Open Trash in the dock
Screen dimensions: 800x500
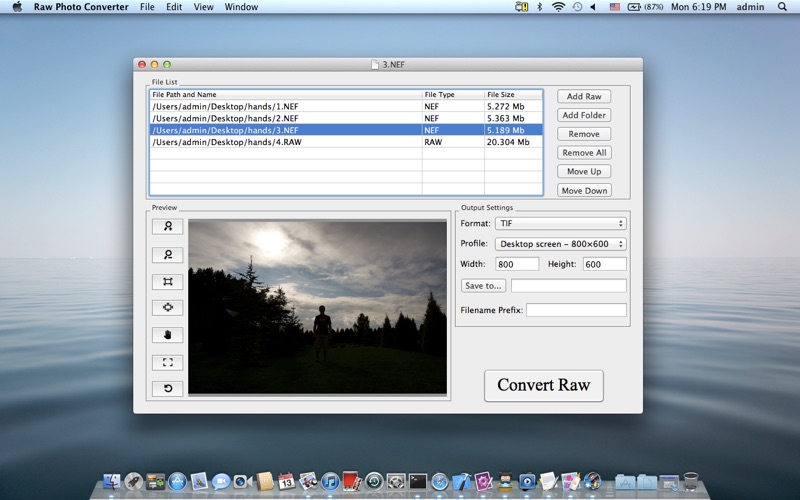coord(690,481)
